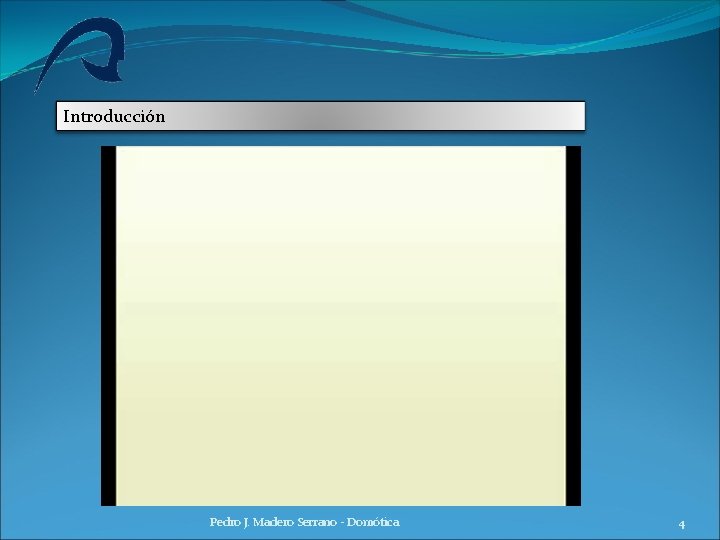Select the word Domótica in the footer

click(373, 522)
